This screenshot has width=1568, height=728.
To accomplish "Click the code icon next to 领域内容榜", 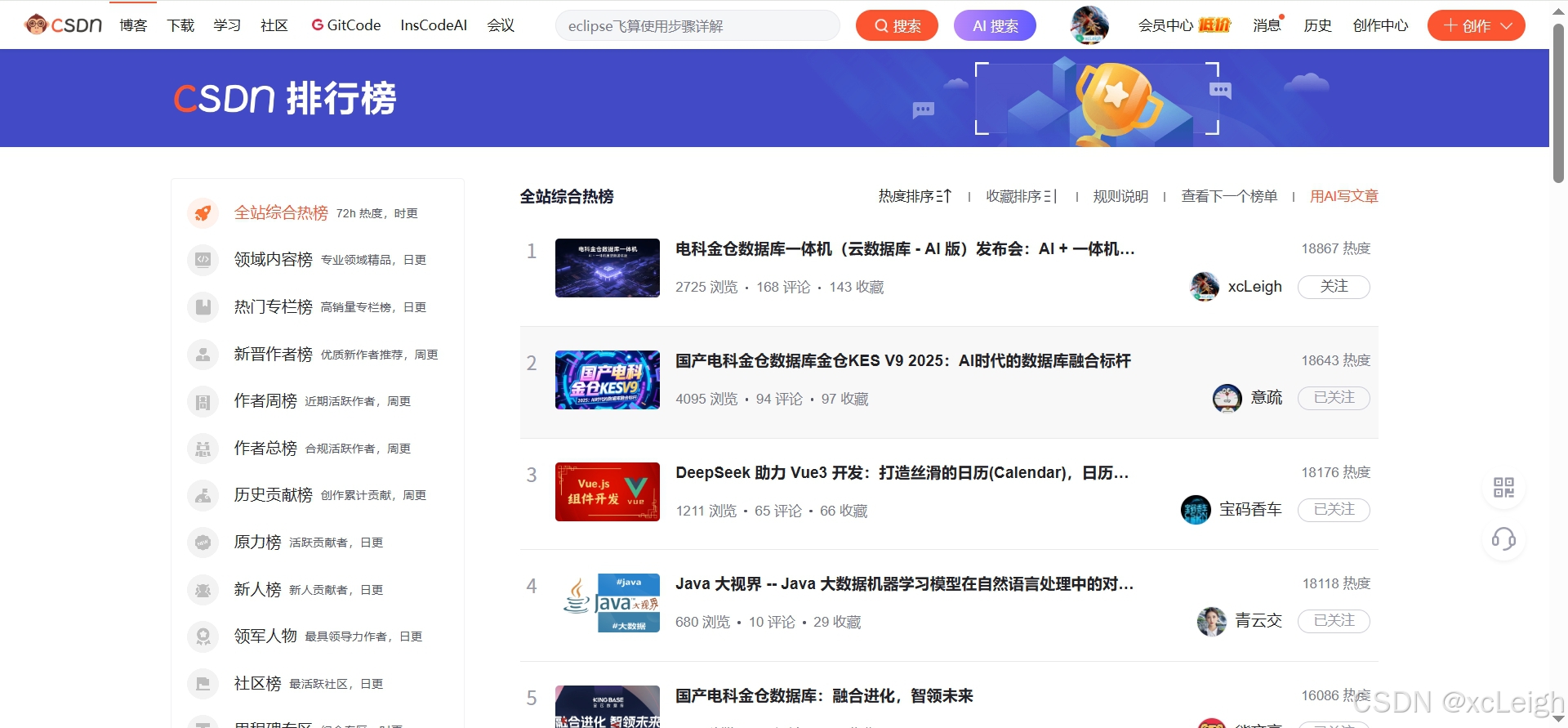I will (x=203, y=260).
